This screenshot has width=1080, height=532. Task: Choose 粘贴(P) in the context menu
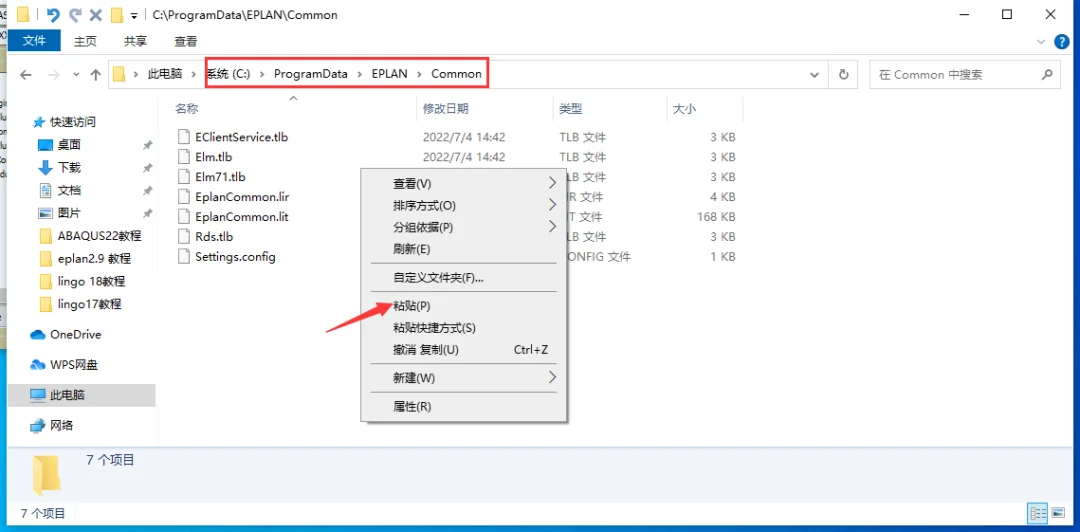click(464, 306)
